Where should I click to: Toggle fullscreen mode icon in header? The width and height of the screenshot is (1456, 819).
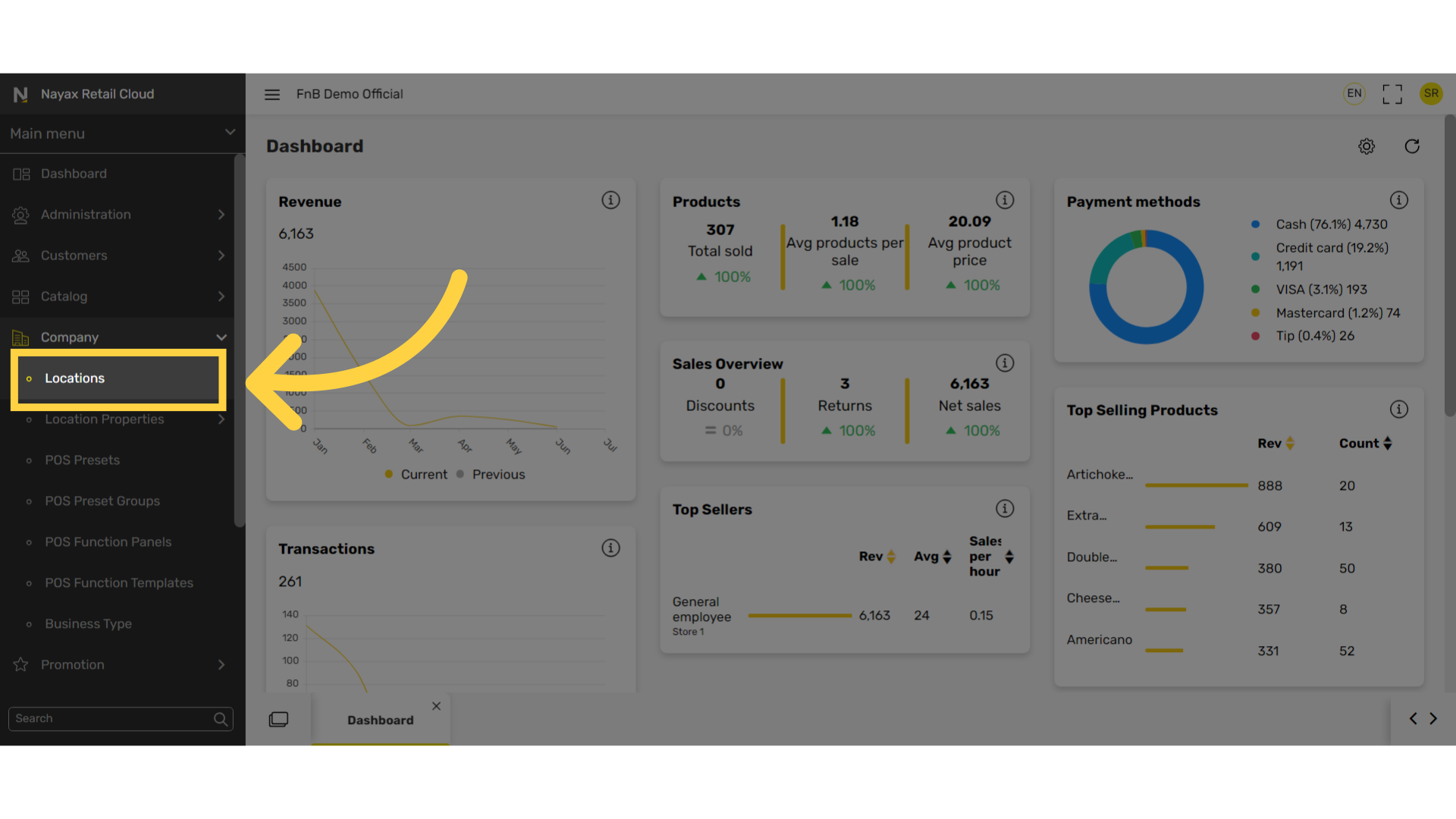(1392, 94)
